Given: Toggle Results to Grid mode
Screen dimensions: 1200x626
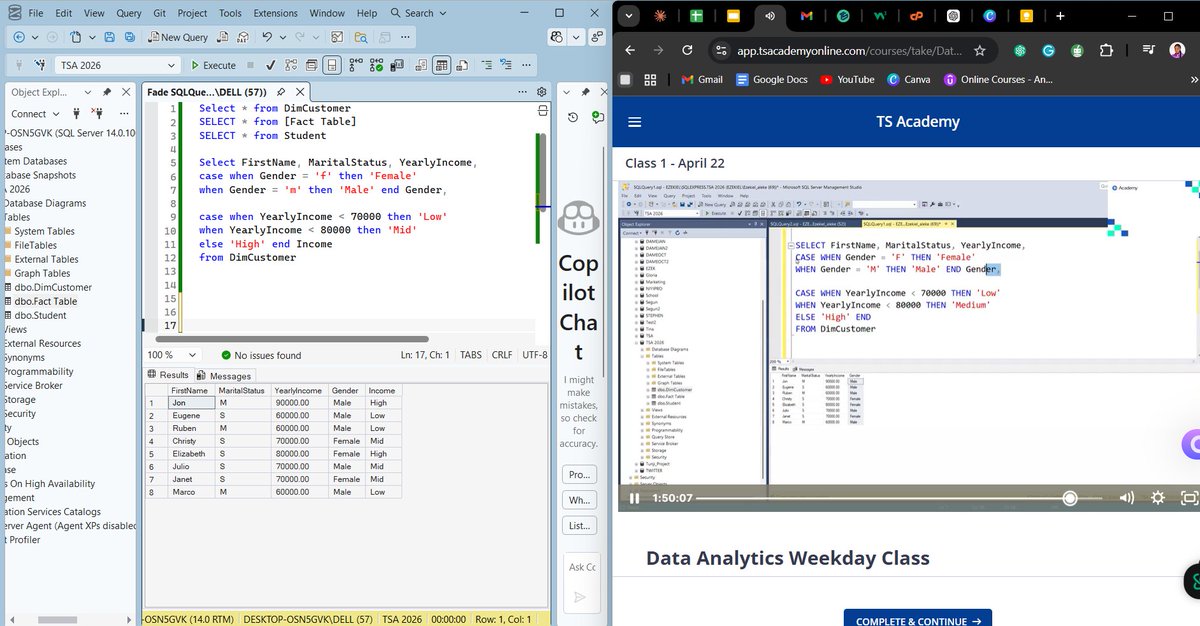Looking at the screenshot, I should click(x=440, y=66).
